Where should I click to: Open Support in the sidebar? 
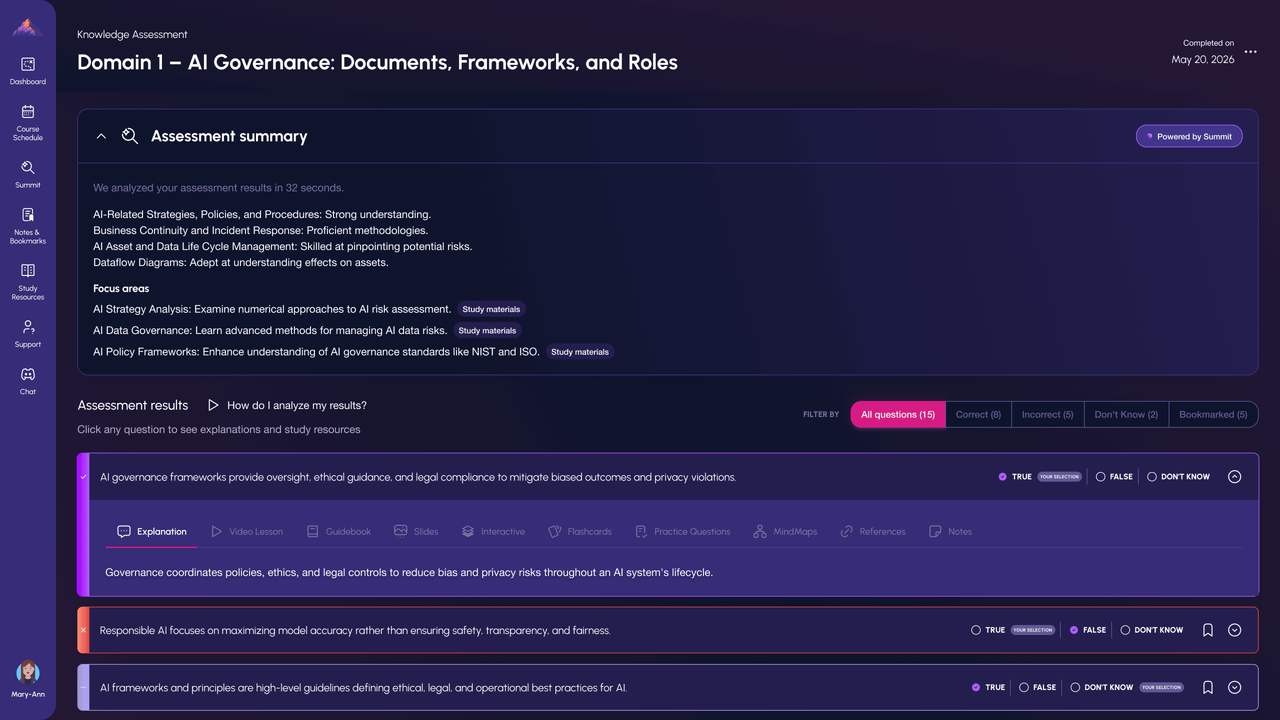[28, 334]
